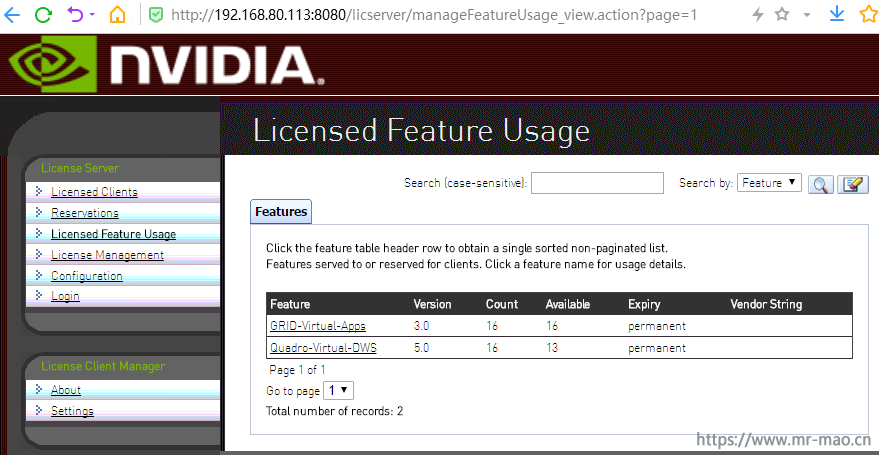The width and height of the screenshot is (879, 455).
Task: Click the green security shield icon
Action: pos(155,15)
